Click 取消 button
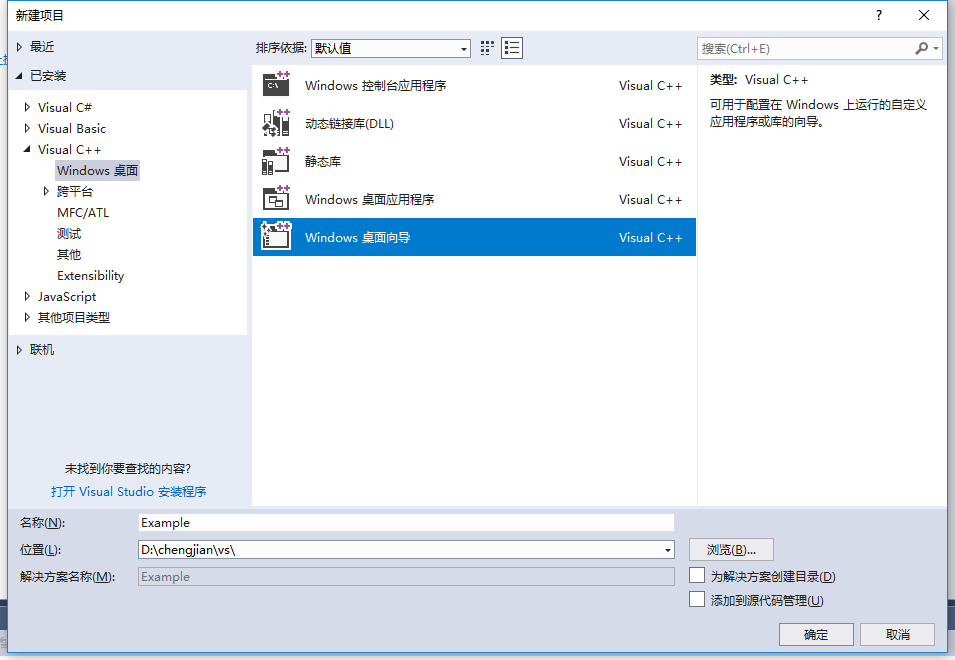Screen dimensions: 955x660 tap(897, 634)
